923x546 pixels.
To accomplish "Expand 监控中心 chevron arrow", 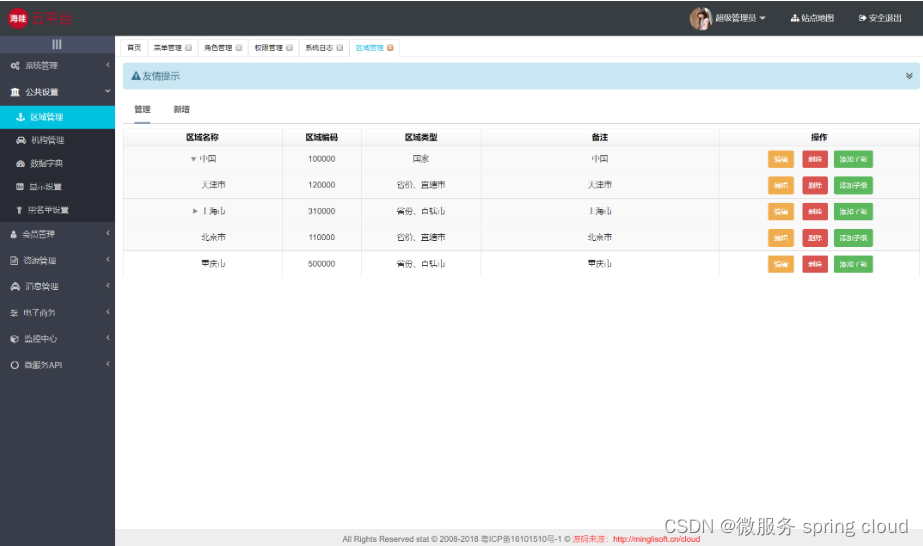I will (x=108, y=338).
